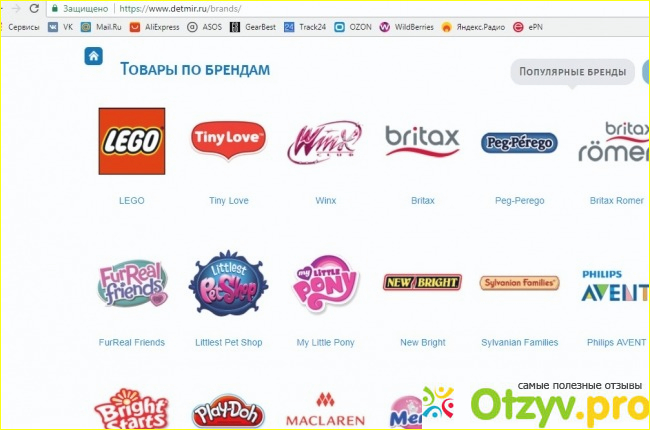Reload the page with refresh icon
This screenshot has width=650, height=430.
point(34,8)
